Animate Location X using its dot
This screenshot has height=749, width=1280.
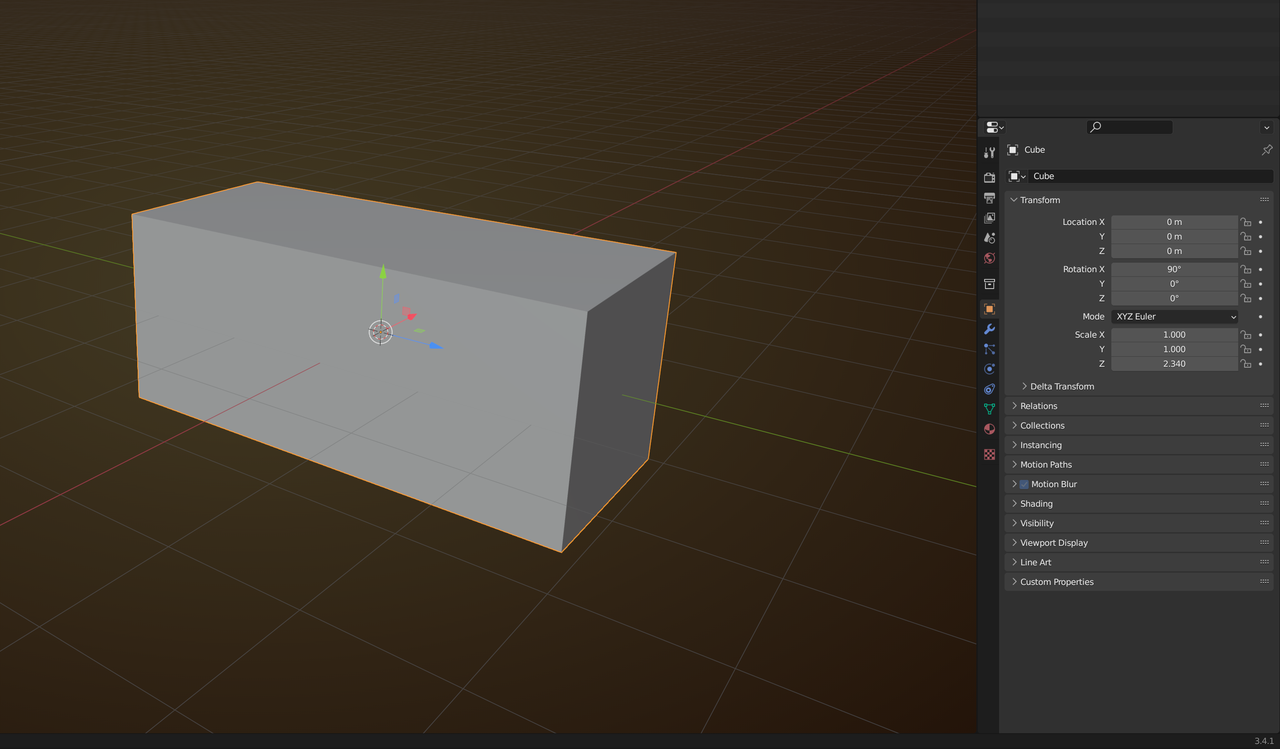[1260, 222]
